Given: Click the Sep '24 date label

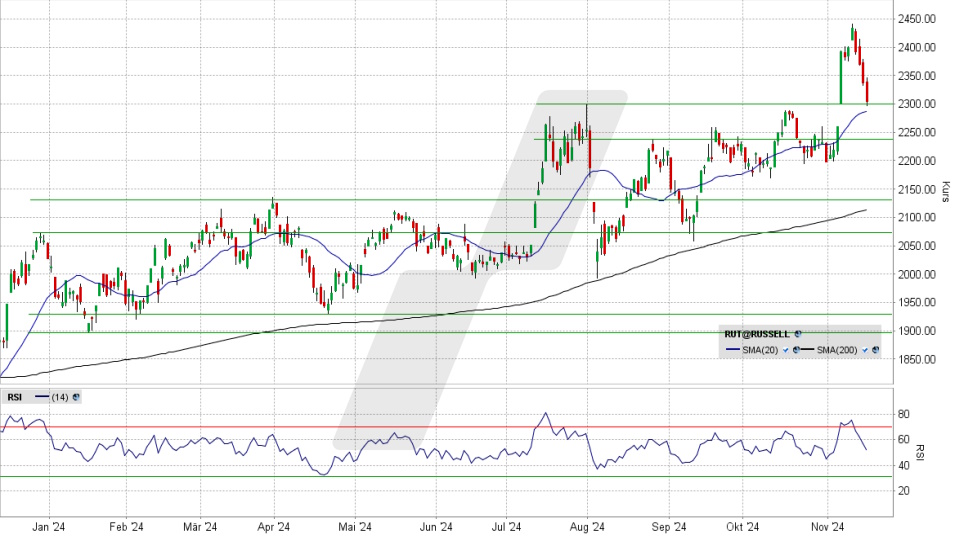Looking at the screenshot, I should (669, 527).
